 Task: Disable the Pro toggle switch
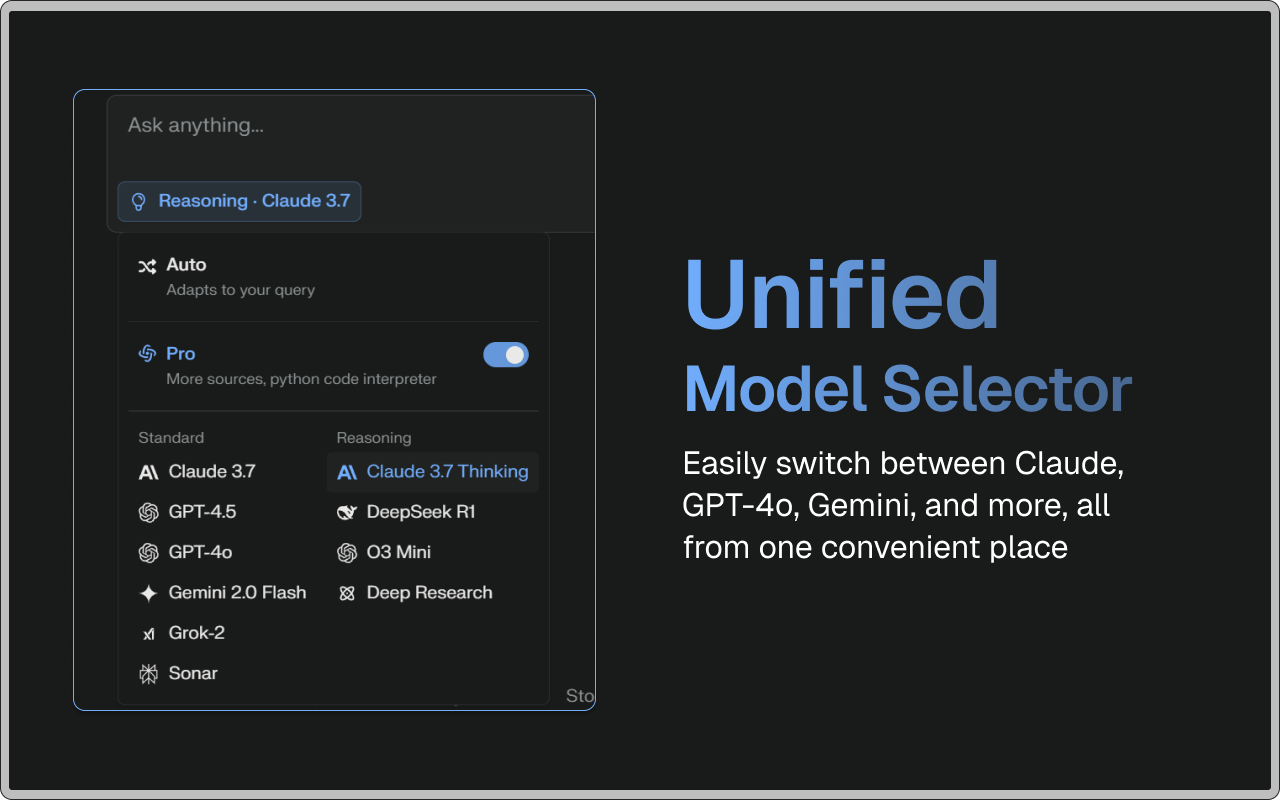(506, 354)
